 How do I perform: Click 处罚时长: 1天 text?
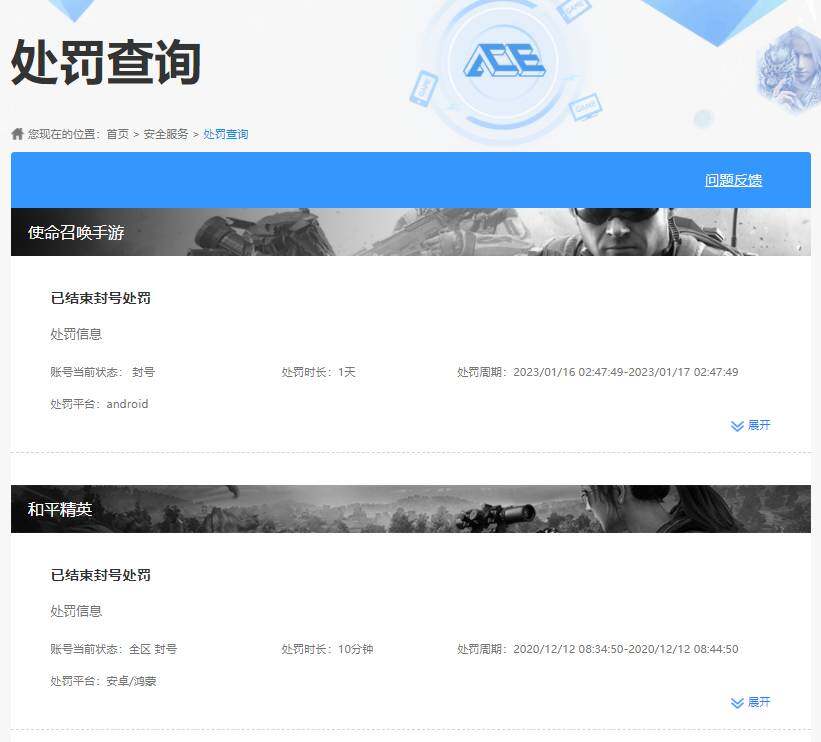point(318,372)
